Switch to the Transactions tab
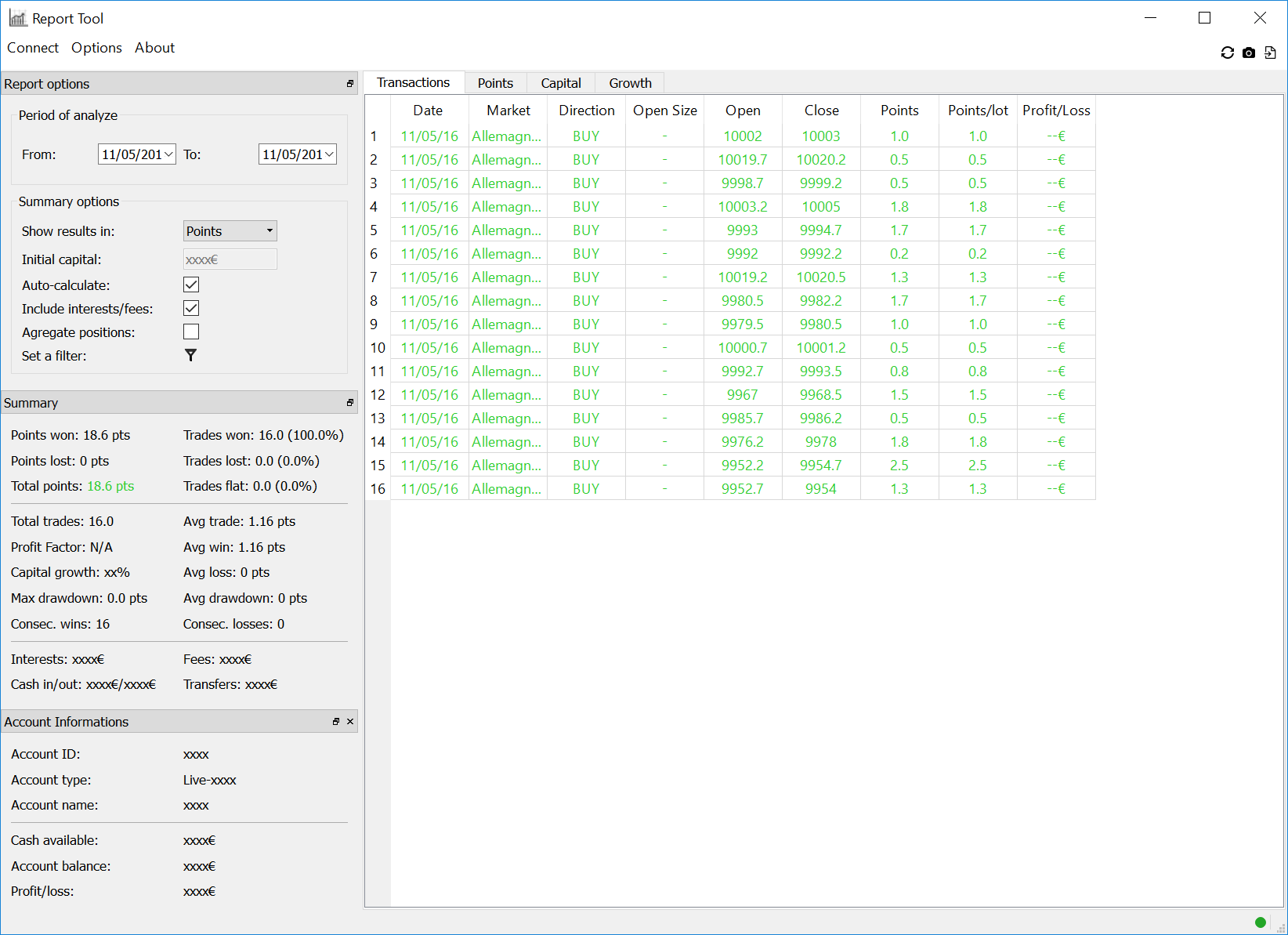The image size is (1288, 935). pos(414,82)
